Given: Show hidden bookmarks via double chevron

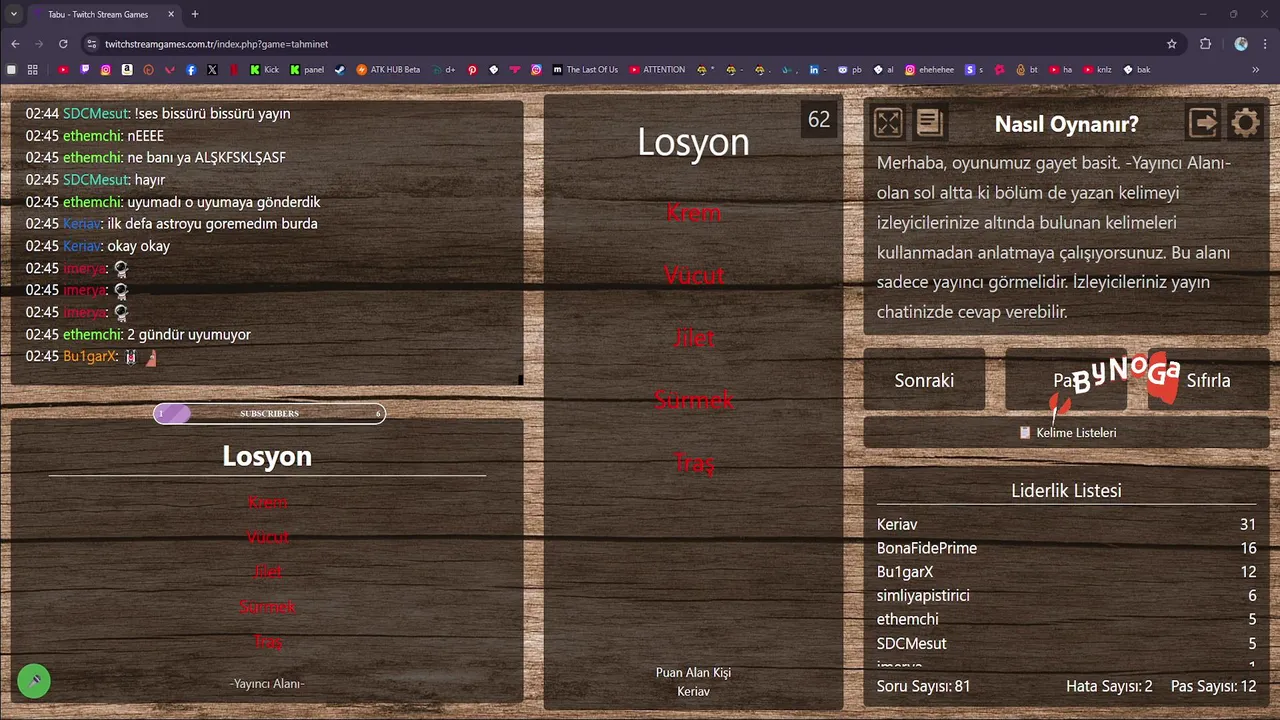Looking at the screenshot, I should tap(1256, 70).
